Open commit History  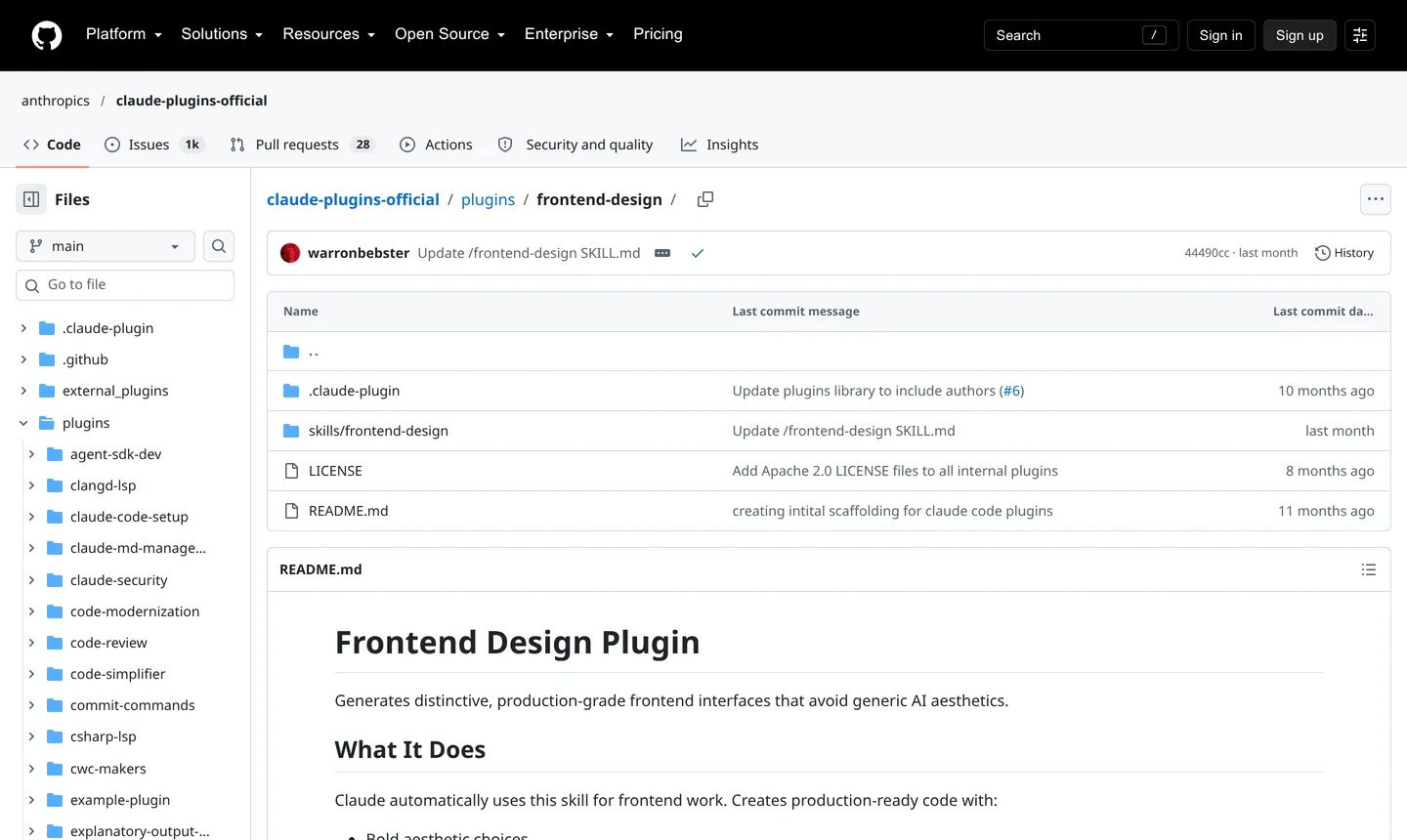pyautogui.click(x=1344, y=253)
